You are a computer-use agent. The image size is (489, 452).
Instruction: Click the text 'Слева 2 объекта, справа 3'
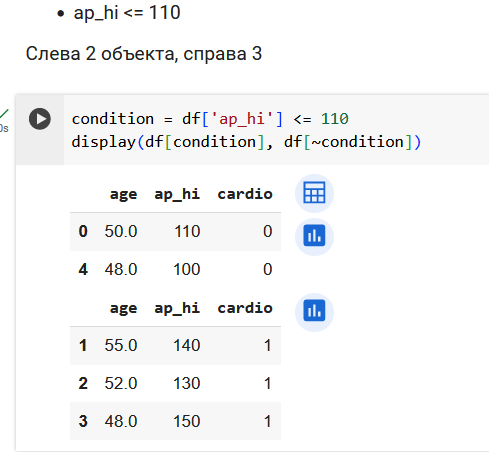tap(144, 54)
